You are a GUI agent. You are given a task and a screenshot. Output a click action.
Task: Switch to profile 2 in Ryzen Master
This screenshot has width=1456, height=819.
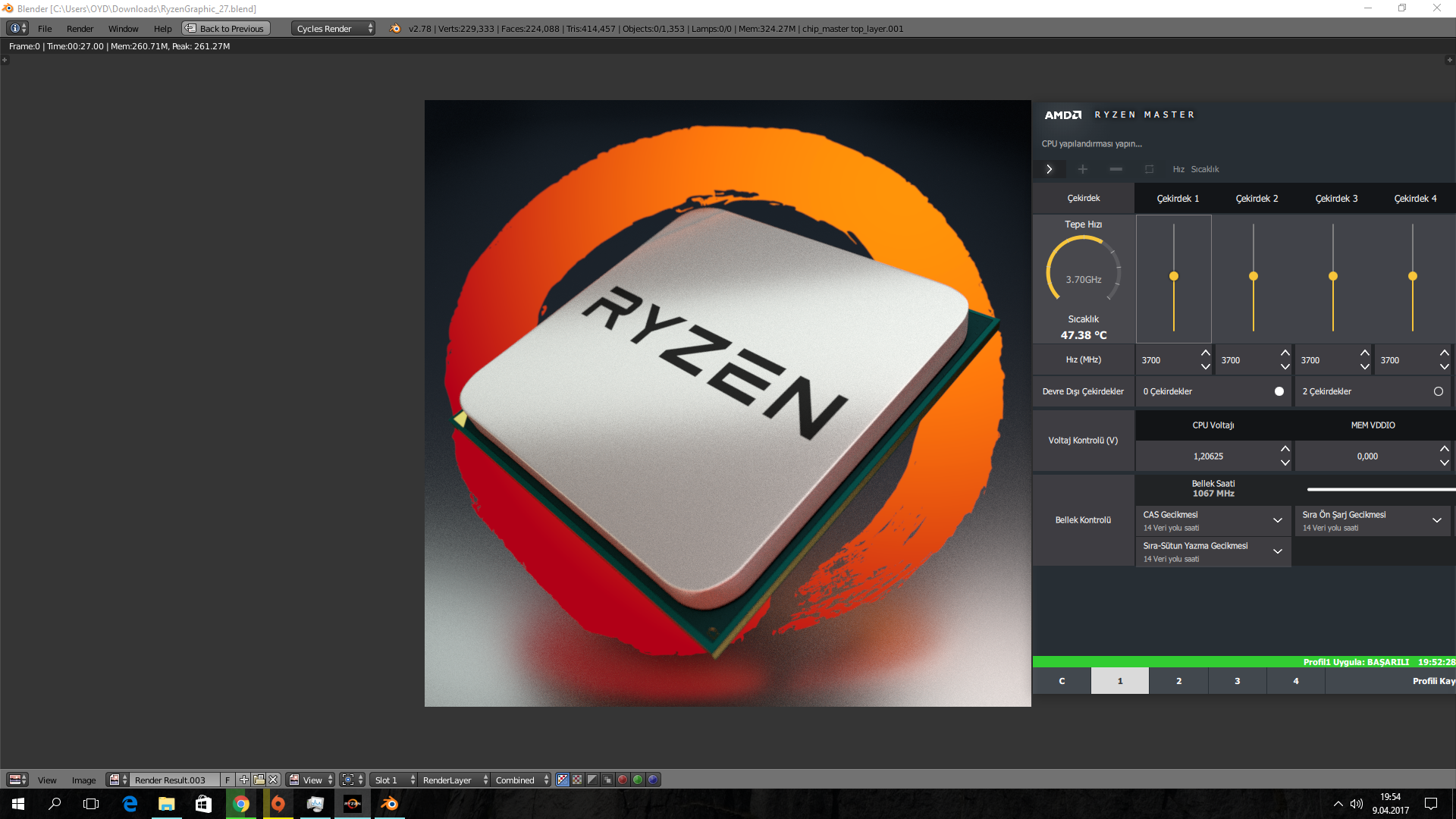pyautogui.click(x=1178, y=681)
